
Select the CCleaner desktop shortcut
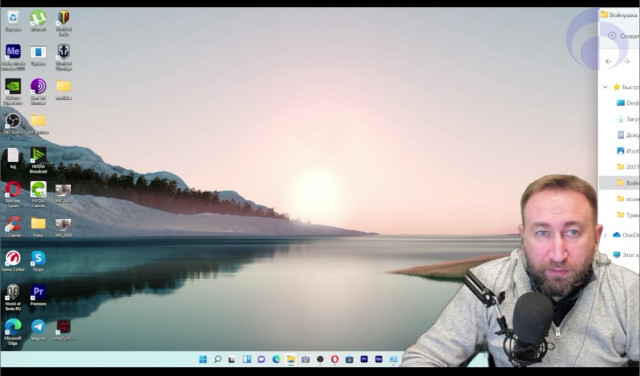point(13,227)
